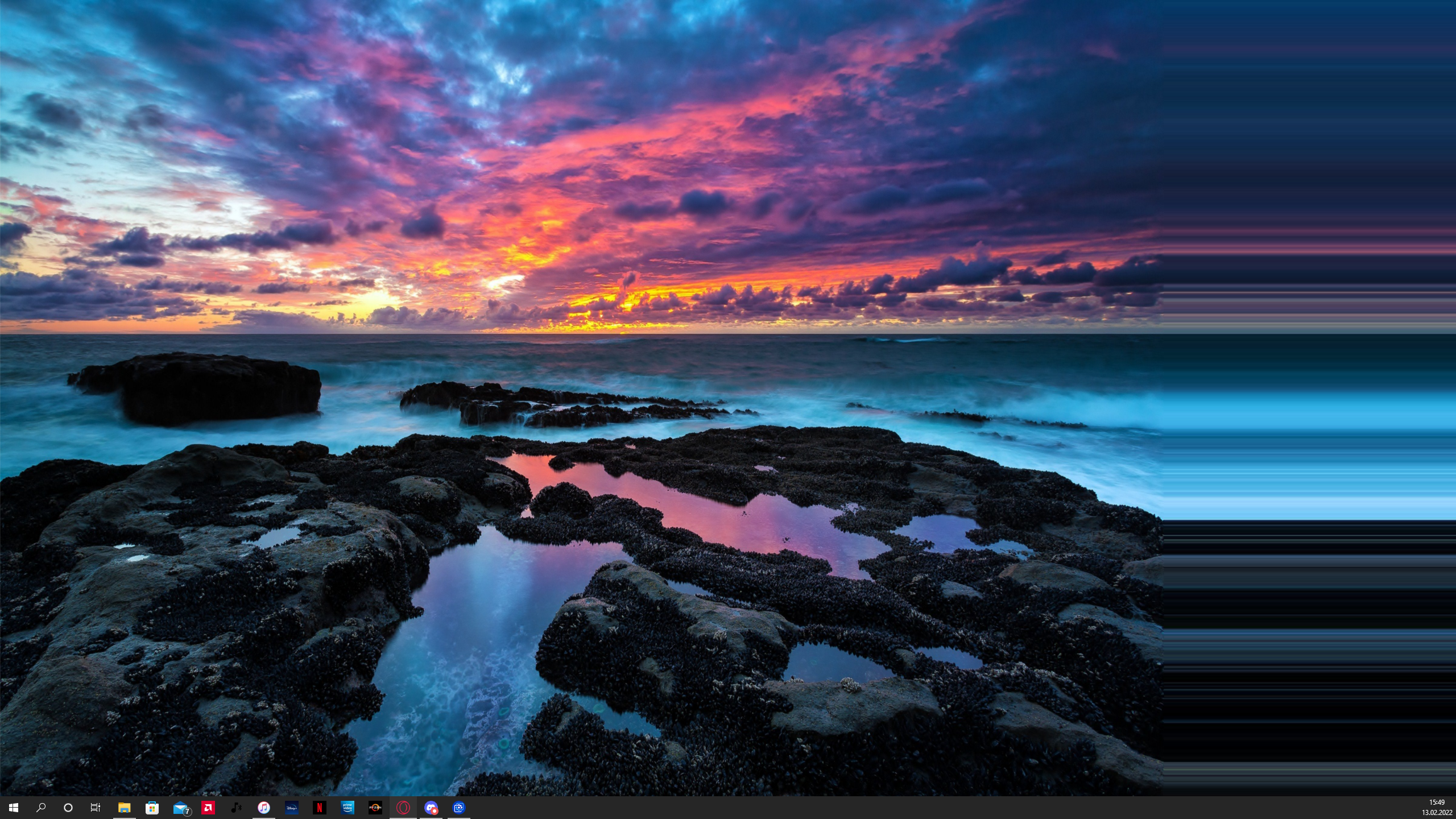Launch AMD Ryzen Master
The image size is (1456, 819).
pyautogui.click(x=376, y=808)
